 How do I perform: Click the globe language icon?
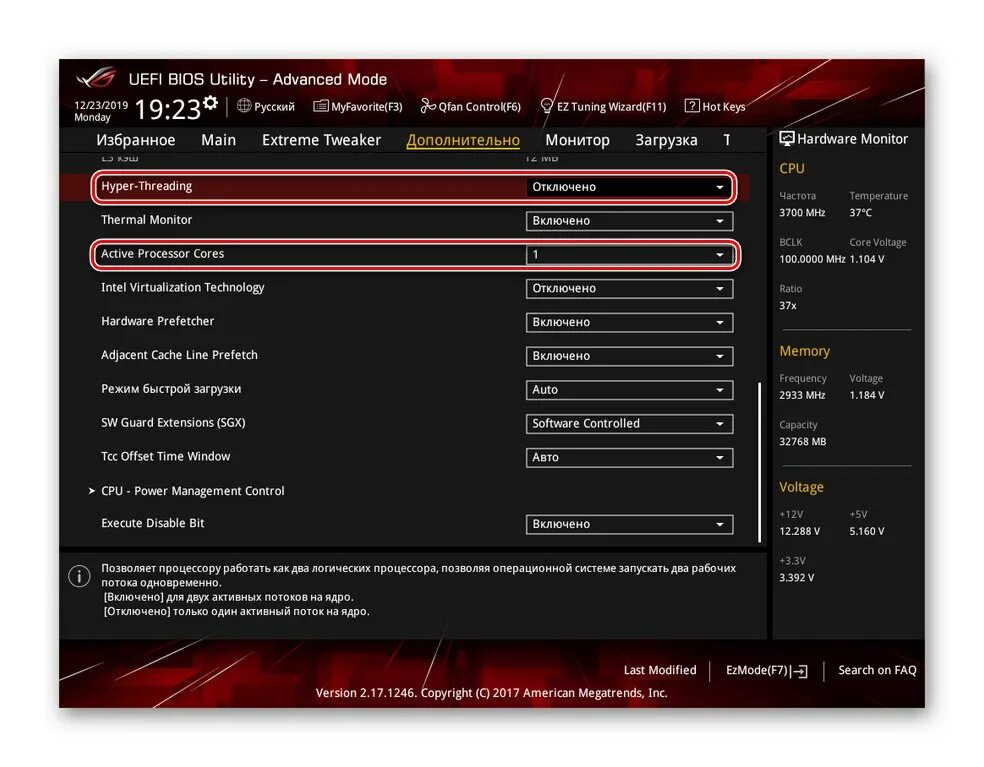[244, 105]
